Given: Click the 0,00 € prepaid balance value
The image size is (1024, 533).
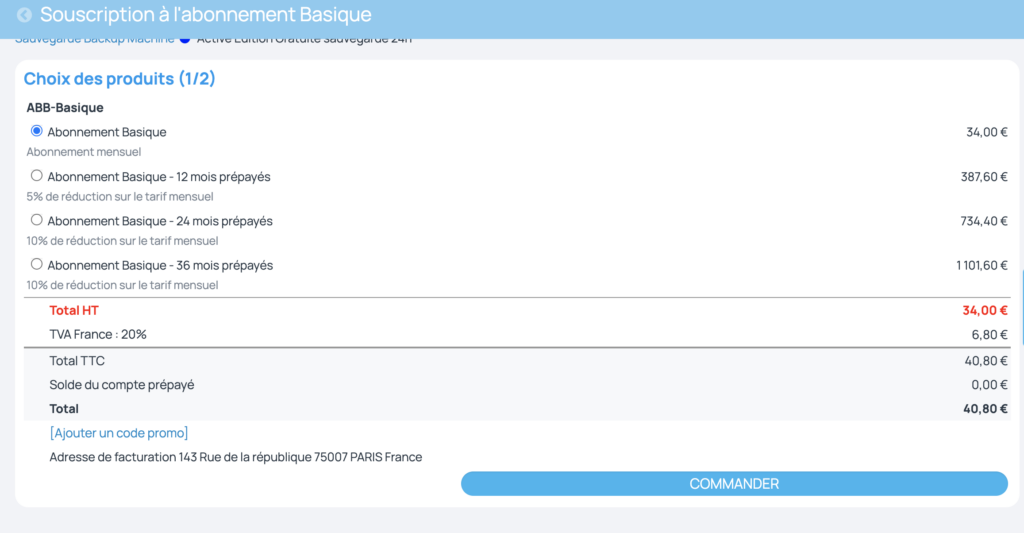Looking at the screenshot, I should click(x=989, y=385).
